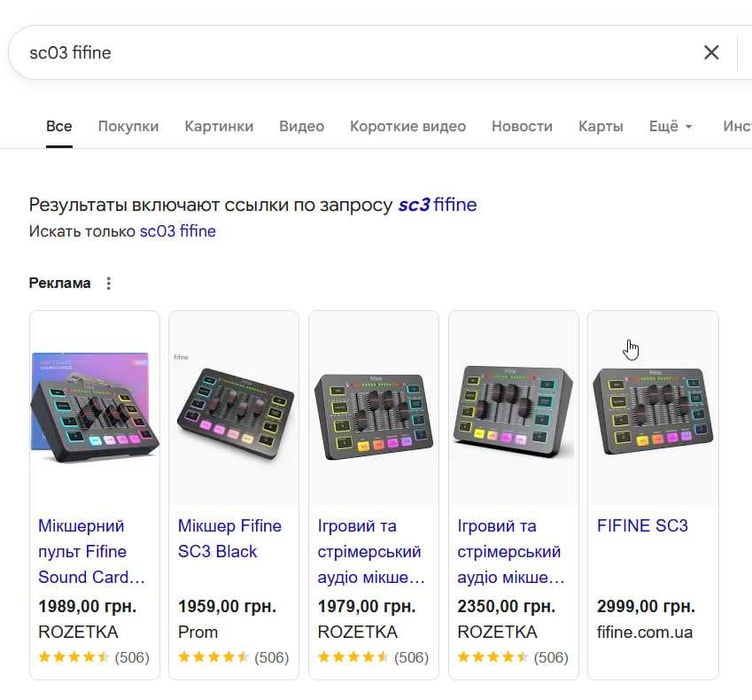The image size is (752, 700).
Task: Switch to the Карты tab
Action: coord(600,126)
